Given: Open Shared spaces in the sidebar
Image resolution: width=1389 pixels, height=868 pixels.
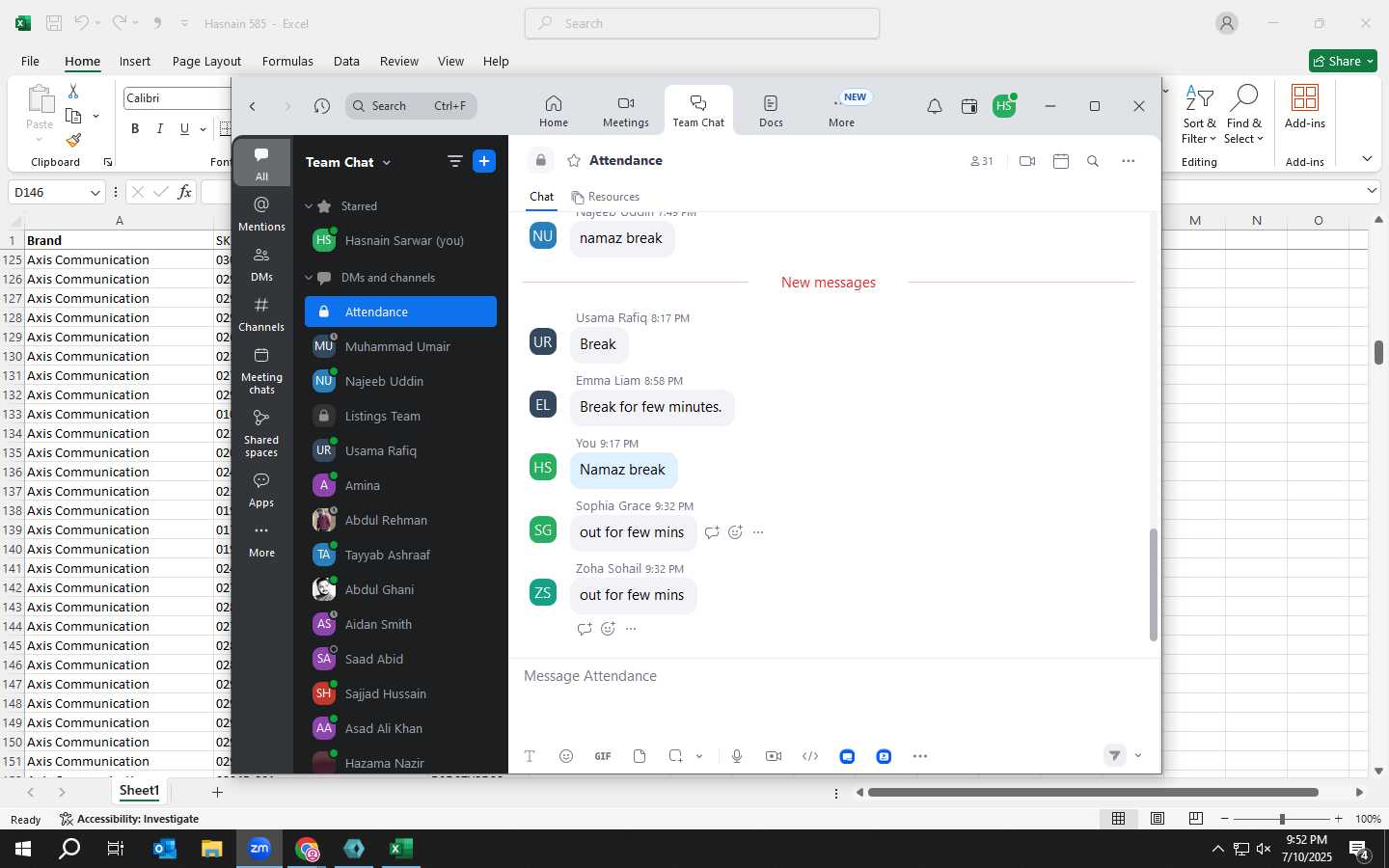Looking at the screenshot, I should point(261,433).
